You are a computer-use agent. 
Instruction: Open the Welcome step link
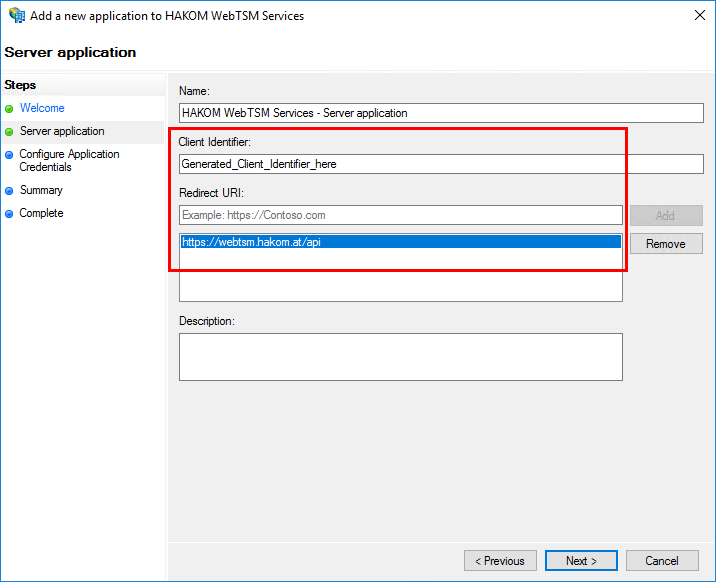[x=42, y=108]
